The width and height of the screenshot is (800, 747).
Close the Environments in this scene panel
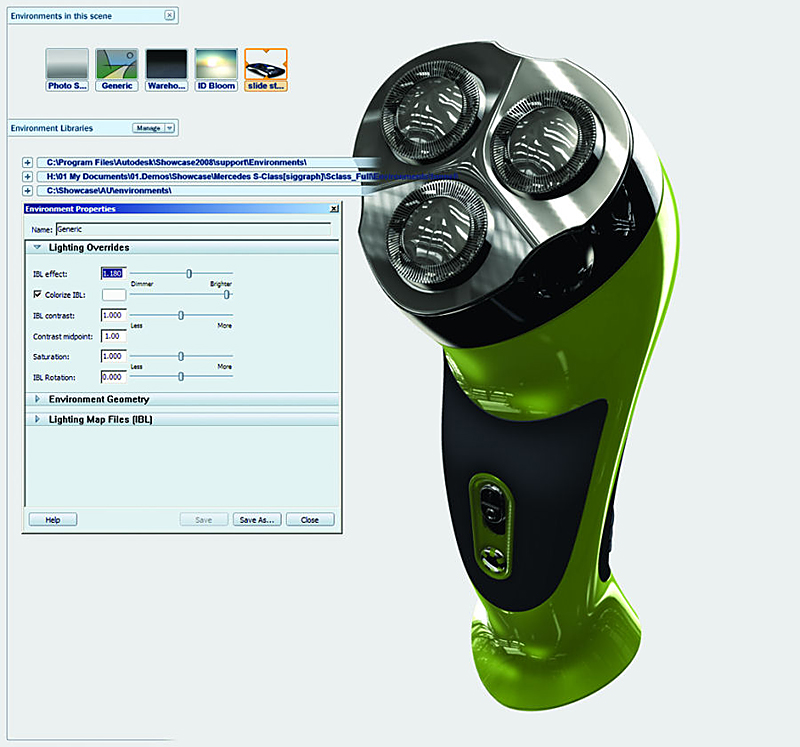[169, 16]
